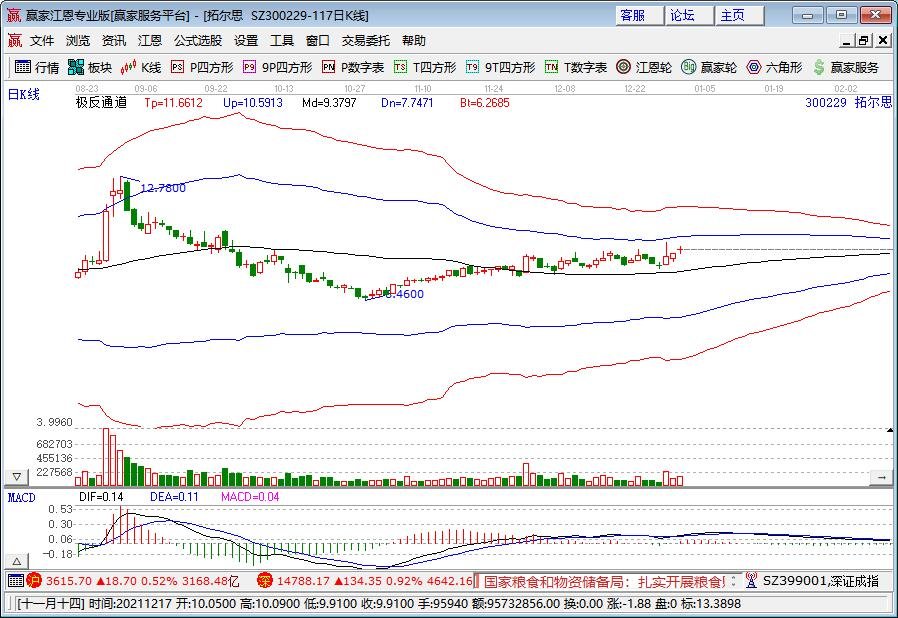898x618 pixels.
Task: Click the right arrow button beside volume panel
Action: click(881, 477)
